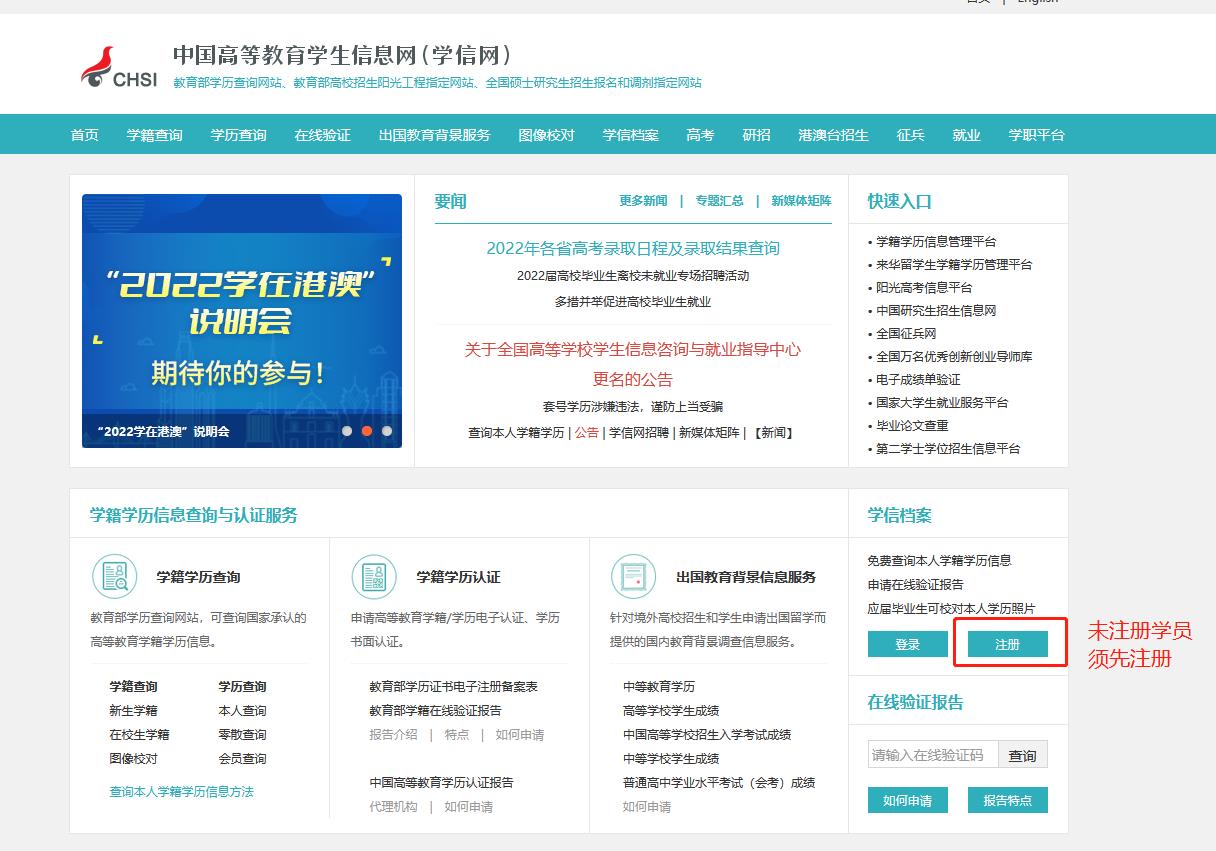Click the 登录 button
This screenshot has width=1216, height=851.
(908, 644)
